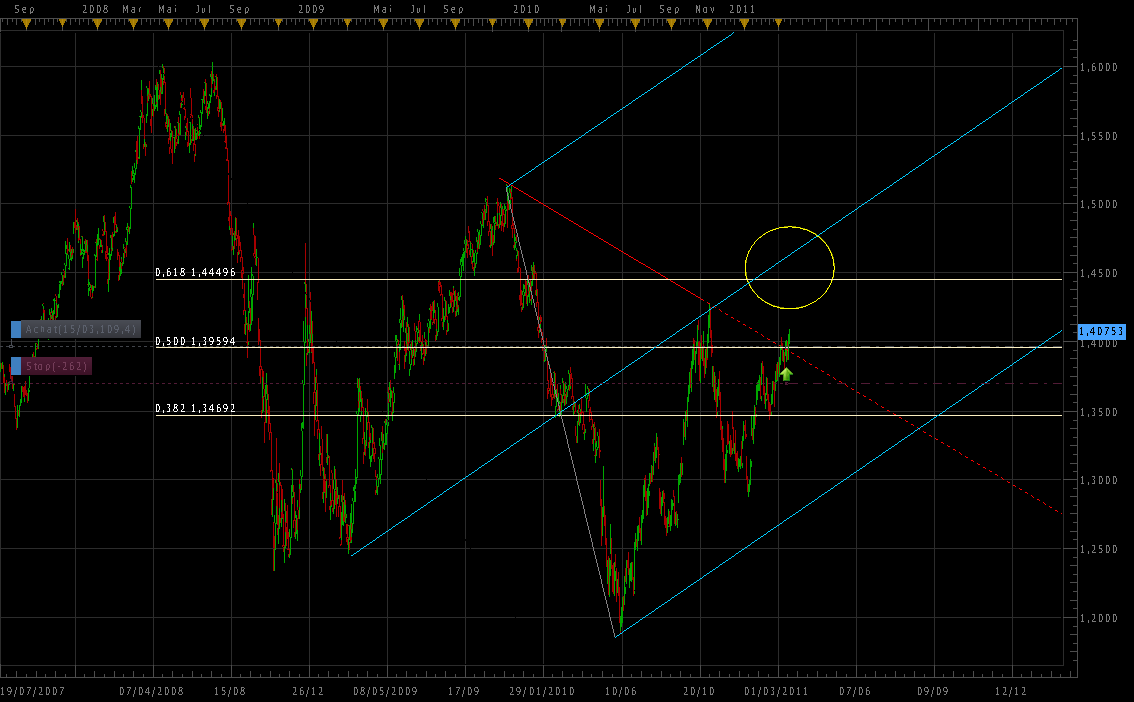
Task: Select the Achat(15/03,109.4) order label
Action: pos(81,329)
